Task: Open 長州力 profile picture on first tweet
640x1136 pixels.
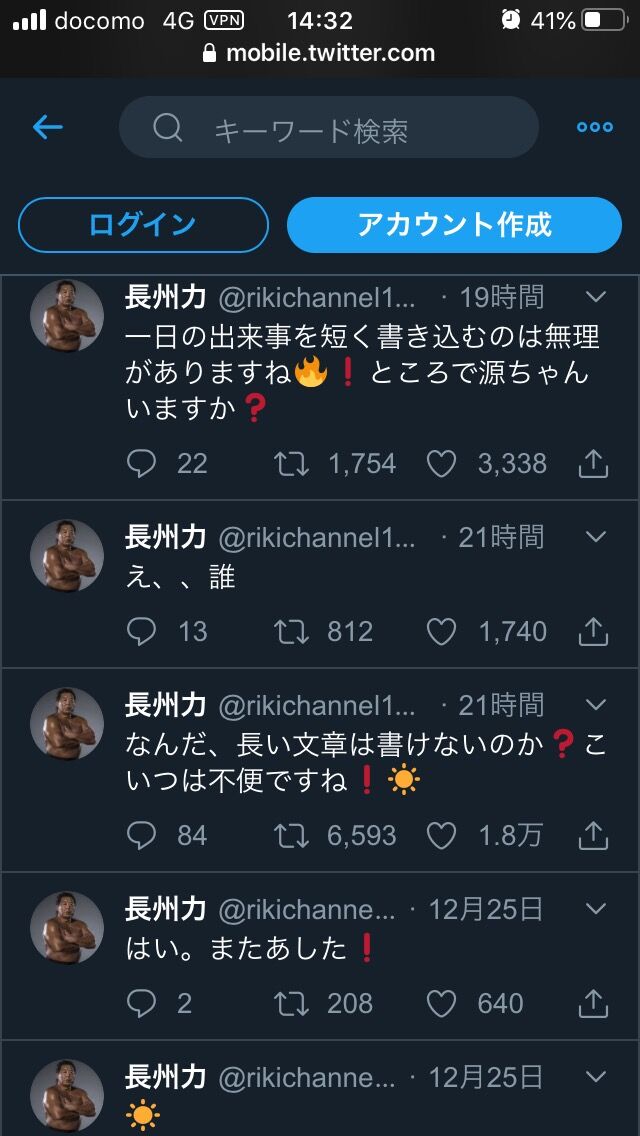Action: coord(67,316)
